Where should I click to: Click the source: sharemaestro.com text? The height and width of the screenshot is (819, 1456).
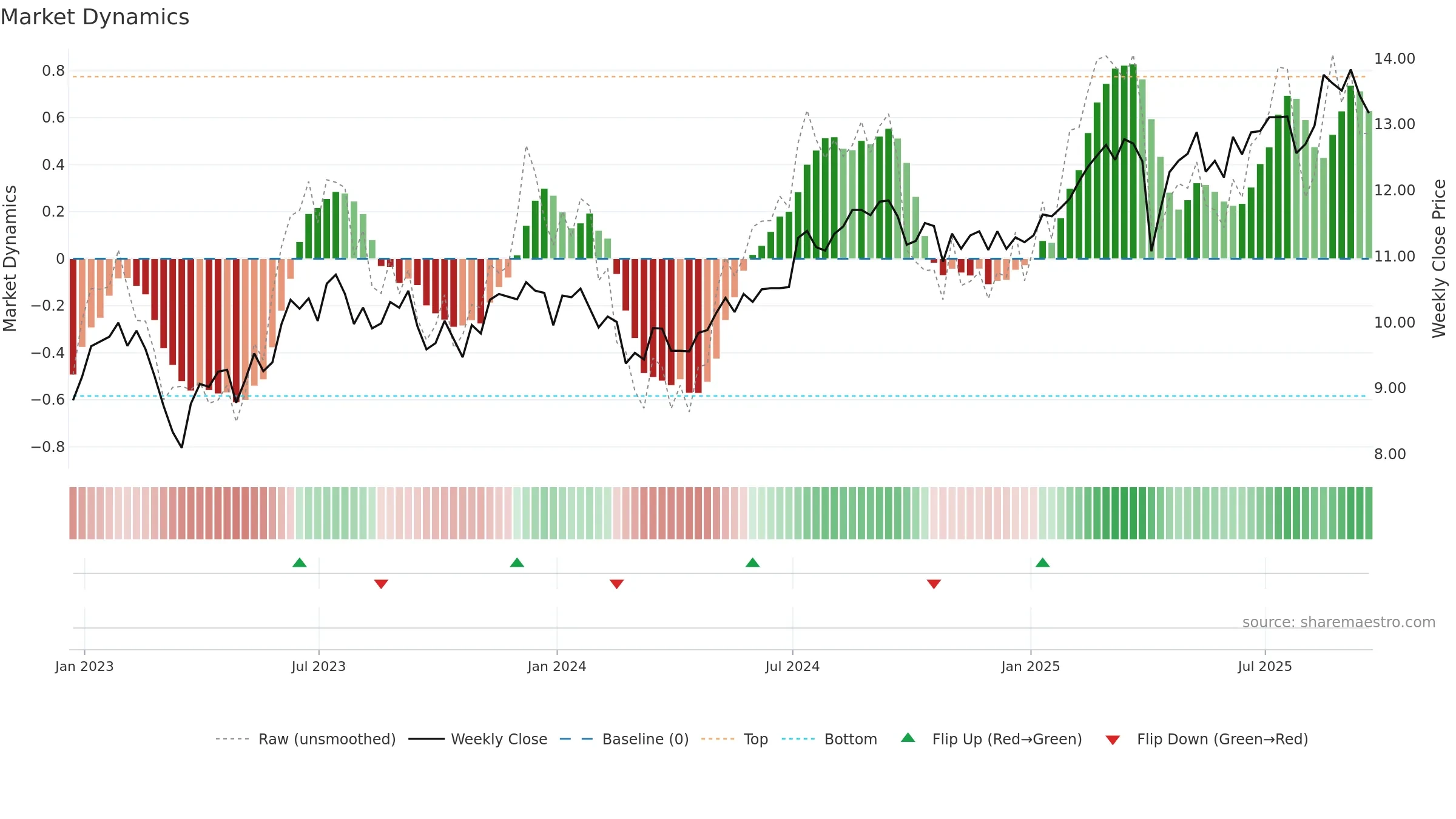(x=1339, y=622)
